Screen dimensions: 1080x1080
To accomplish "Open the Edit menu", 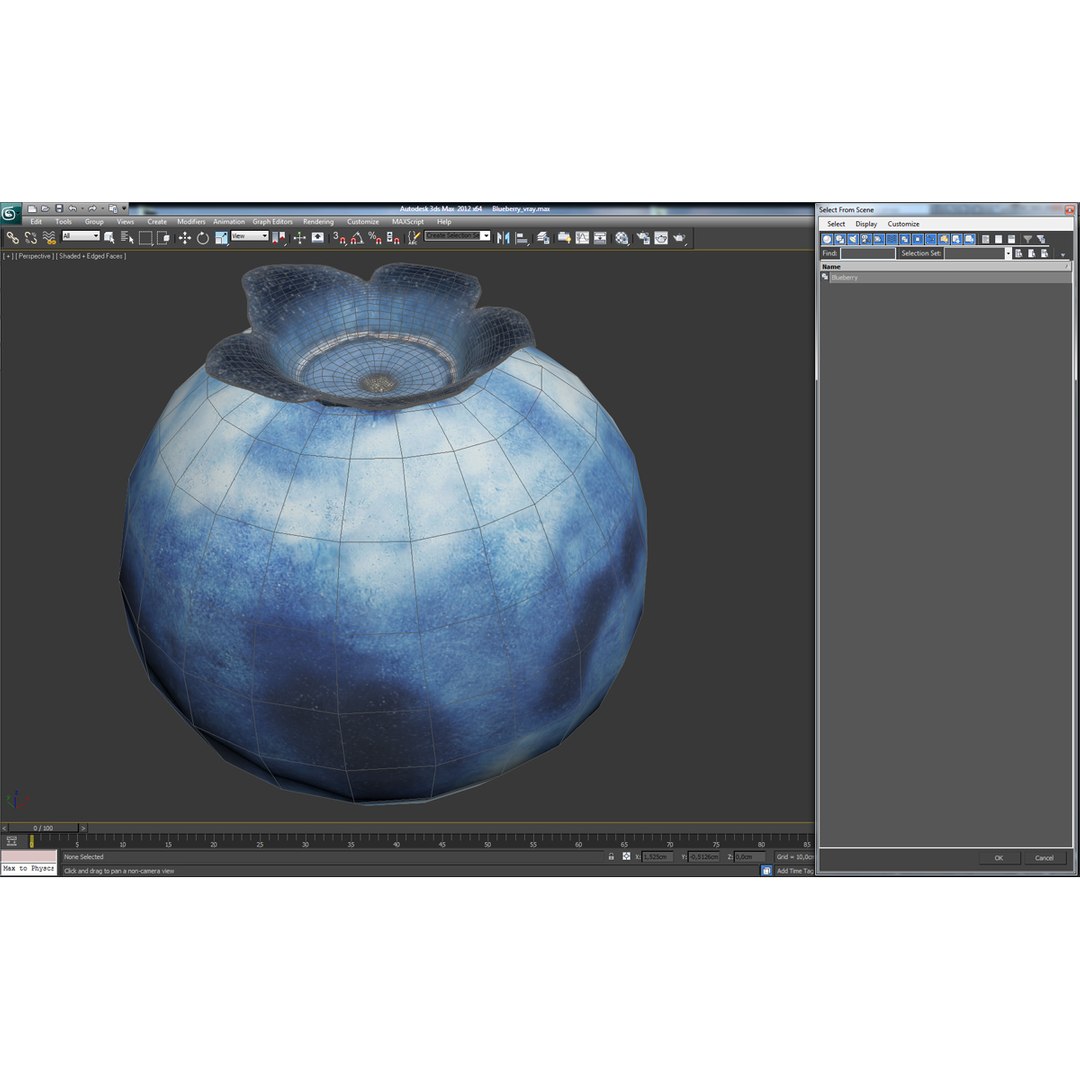I will tap(36, 222).
